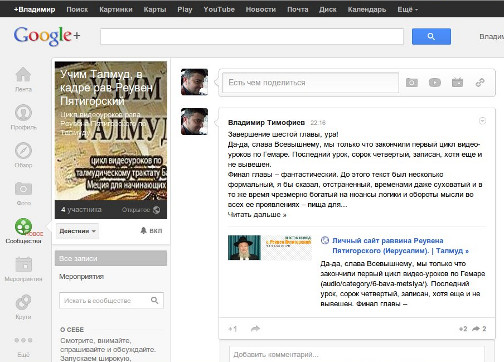This screenshot has height=362, width=504.
Task: Open +Владимир in the top bar
Action: (x=34, y=9)
